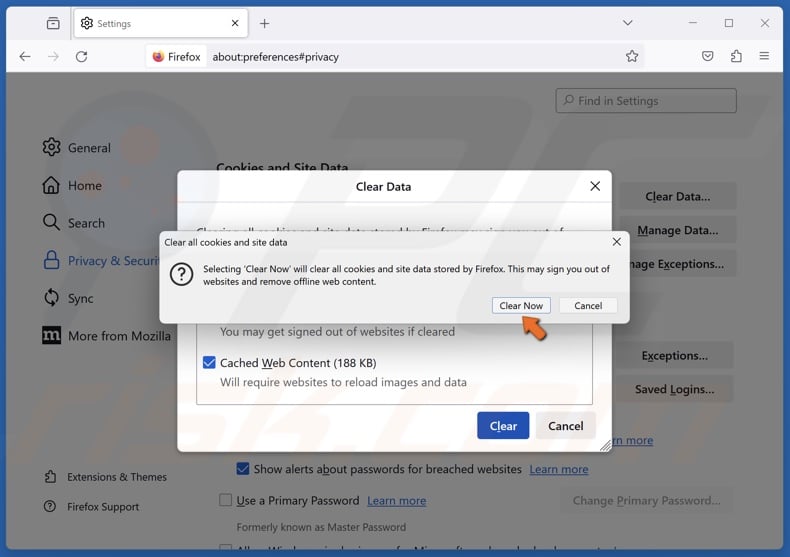Screen dimensions: 790x557
Task: Select the Settings tab
Action: coord(161,23)
